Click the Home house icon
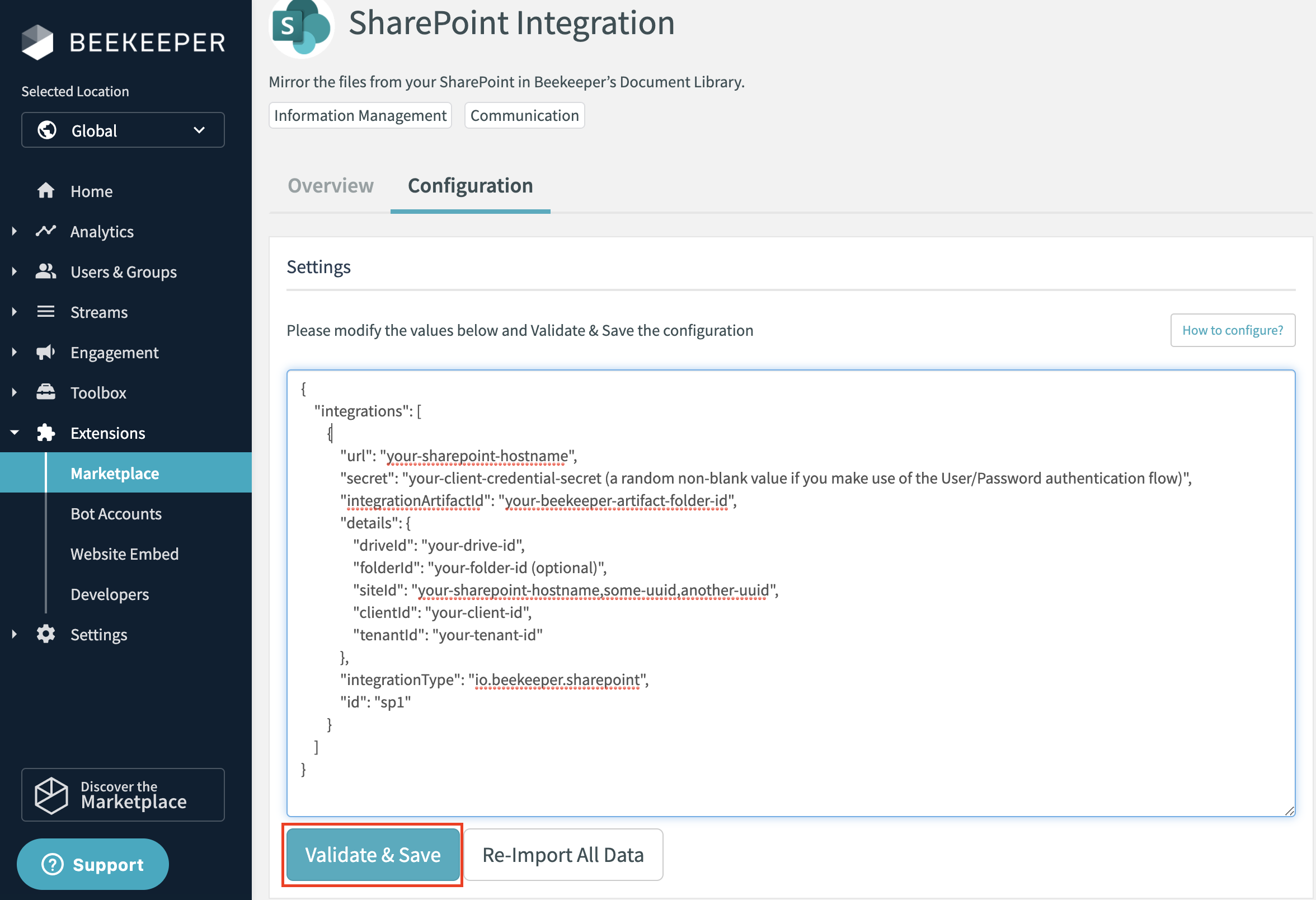The height and width of the screenshot is (900, 1316). (46, 191)
